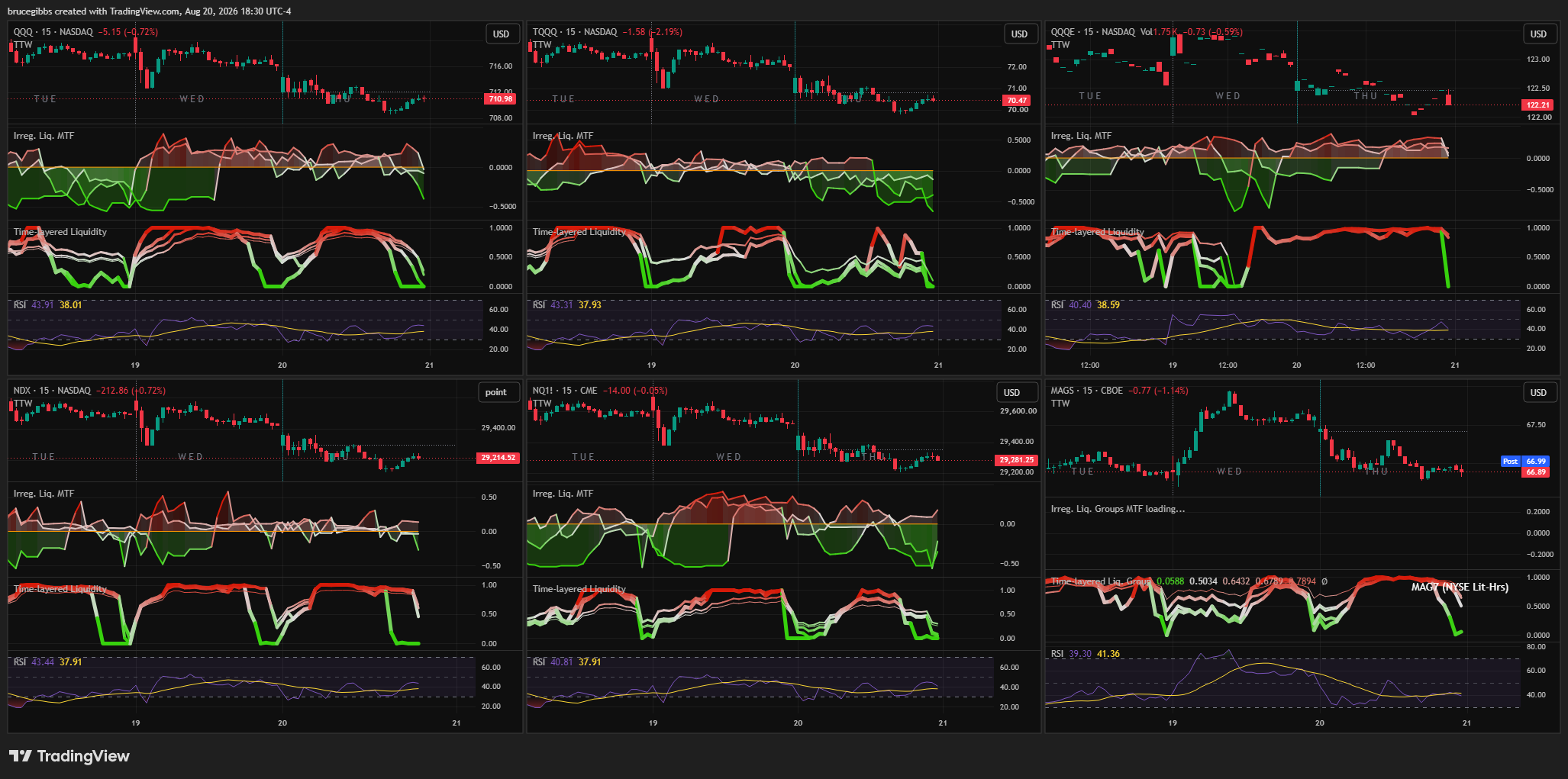The height and width of the screenshot is (779, 1568).
Task: Click the TTW legend in the MAGS chart
Action: 1060,404
